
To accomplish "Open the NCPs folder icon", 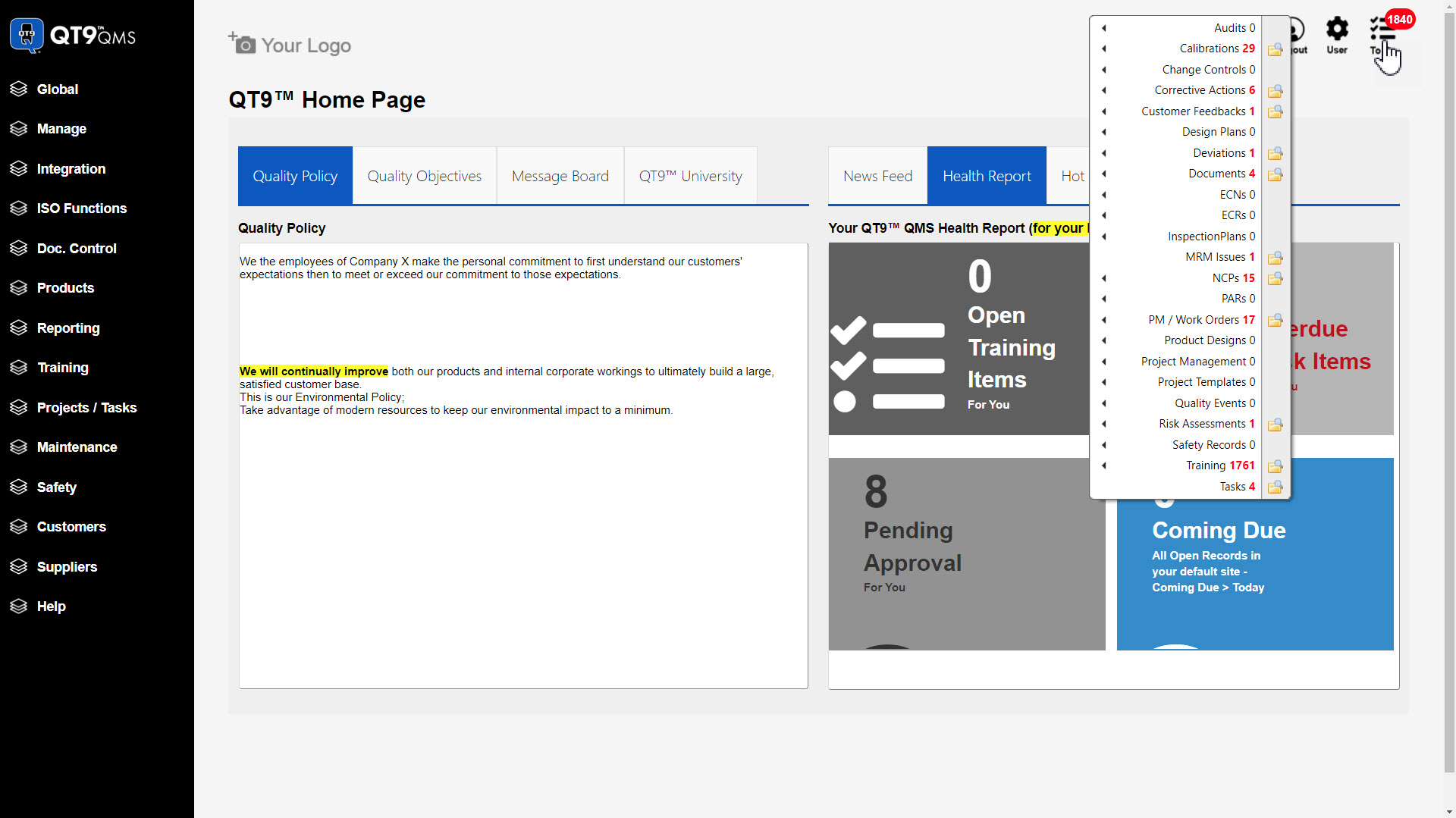I will coord(1276,278).
